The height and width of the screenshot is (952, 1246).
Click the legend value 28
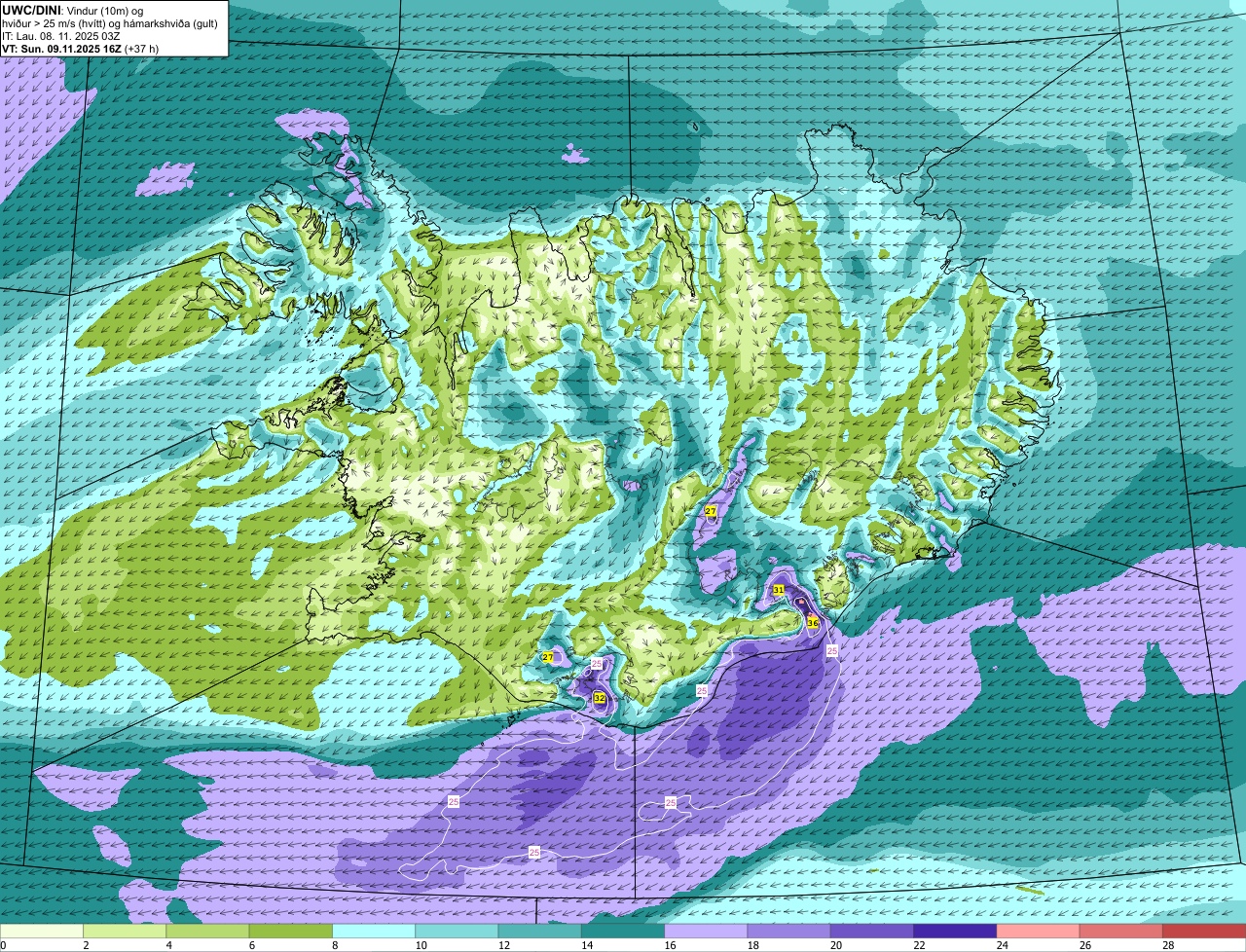pyautogui.click(x=1168, y=945)
